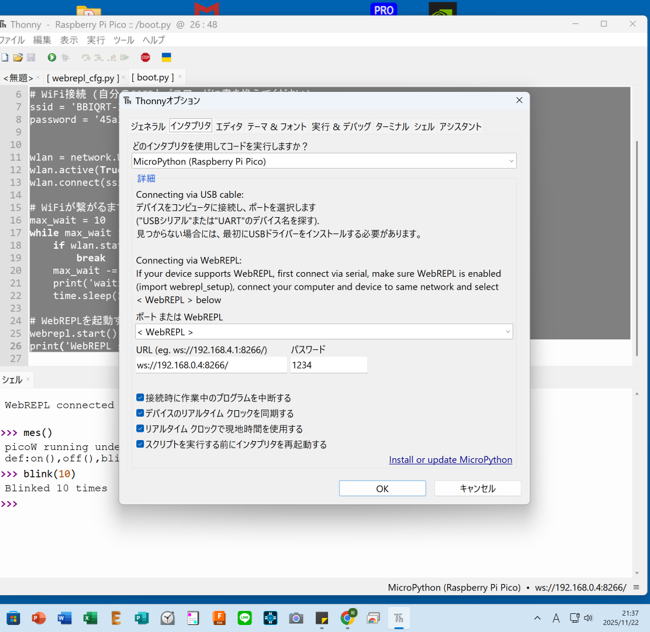The width and height of the screenshot is (650, 632).
Task: Open the 編集 menu
Action: point(42,40)
